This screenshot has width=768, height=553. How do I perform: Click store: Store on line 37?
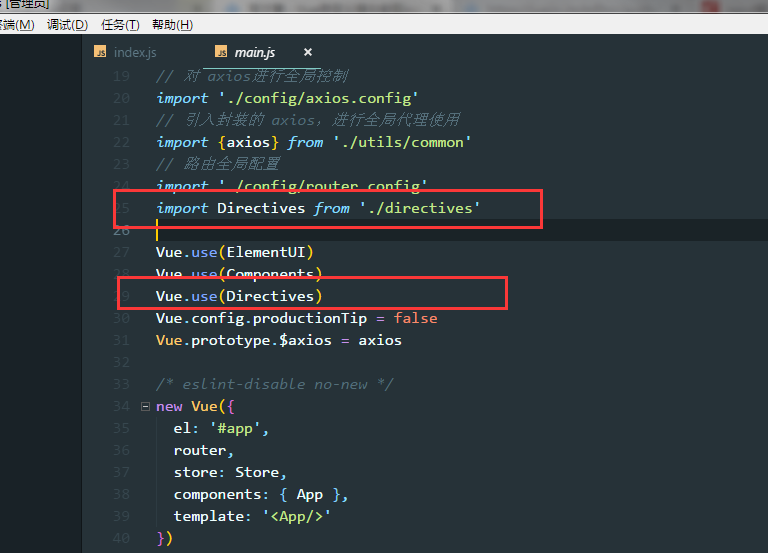227,472
